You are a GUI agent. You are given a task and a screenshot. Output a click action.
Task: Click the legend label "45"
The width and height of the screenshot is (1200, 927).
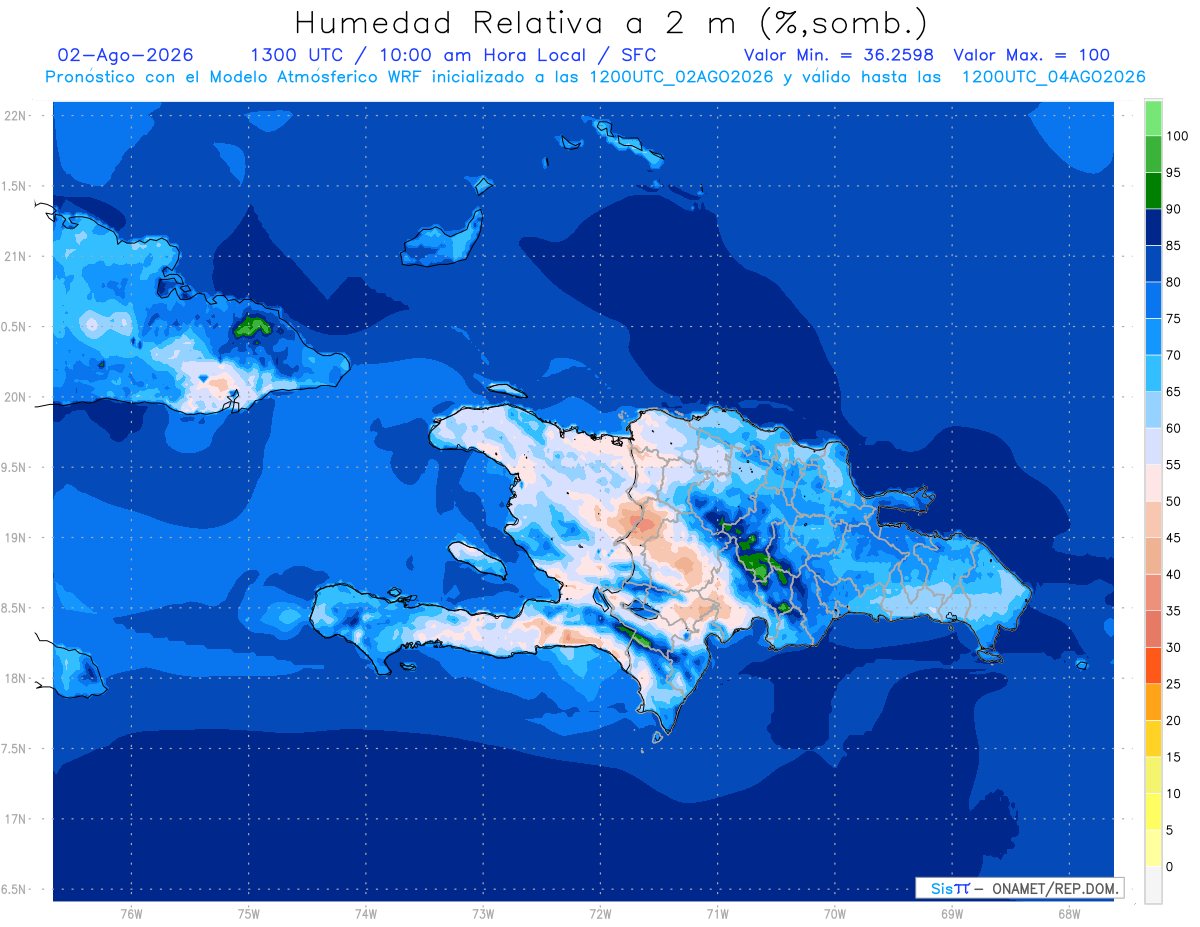point(1173,538)
